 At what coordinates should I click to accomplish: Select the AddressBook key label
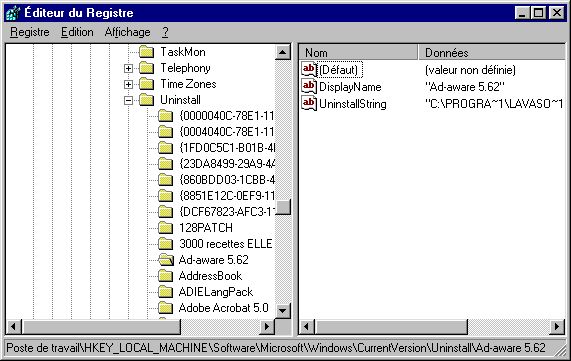(x=210, y=276)
